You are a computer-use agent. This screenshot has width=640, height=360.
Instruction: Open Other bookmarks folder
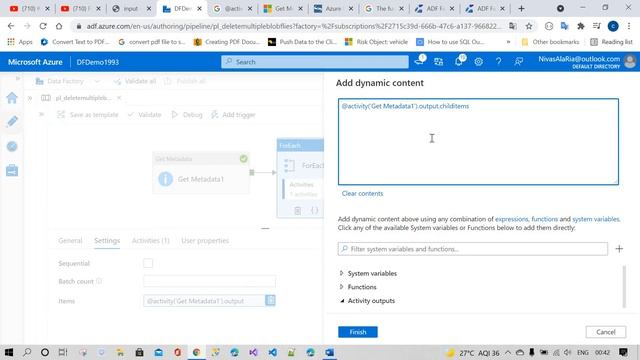(551, 42)
